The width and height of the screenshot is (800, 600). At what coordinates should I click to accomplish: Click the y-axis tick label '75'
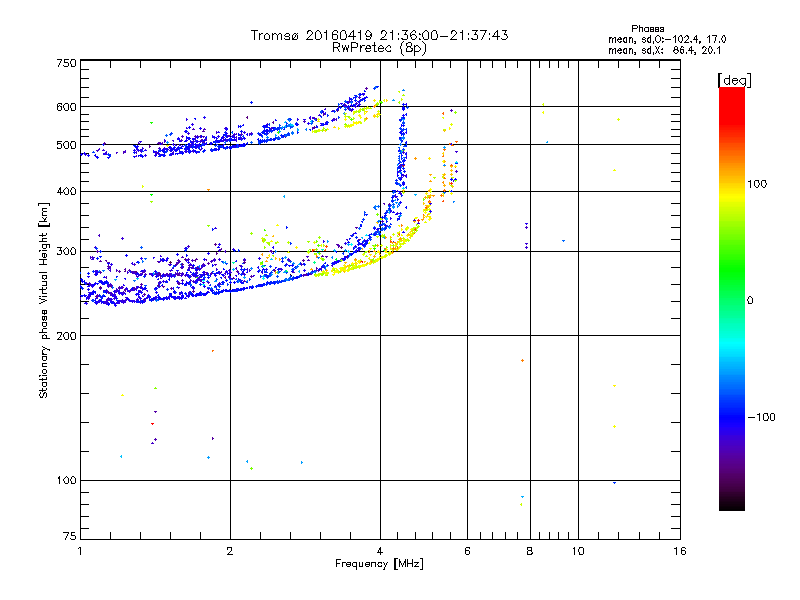click(70, 536)
